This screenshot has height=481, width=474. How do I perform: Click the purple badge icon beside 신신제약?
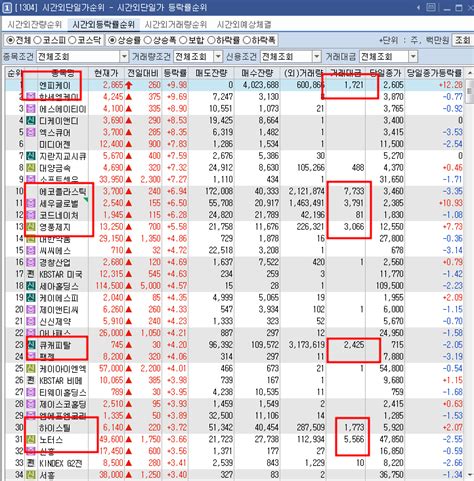tap(31, 322)
